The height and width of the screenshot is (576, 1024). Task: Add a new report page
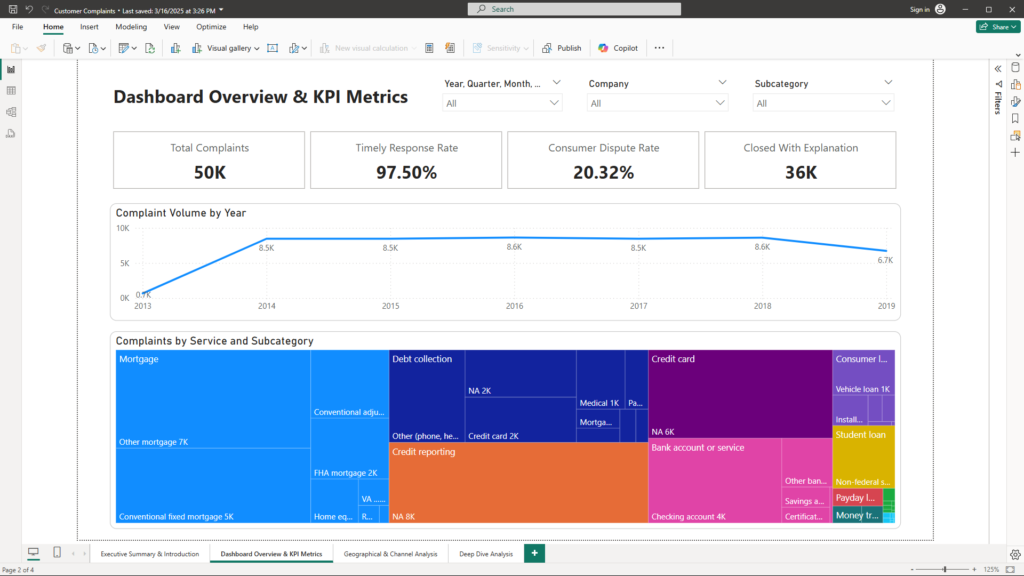tap(534, 553)
